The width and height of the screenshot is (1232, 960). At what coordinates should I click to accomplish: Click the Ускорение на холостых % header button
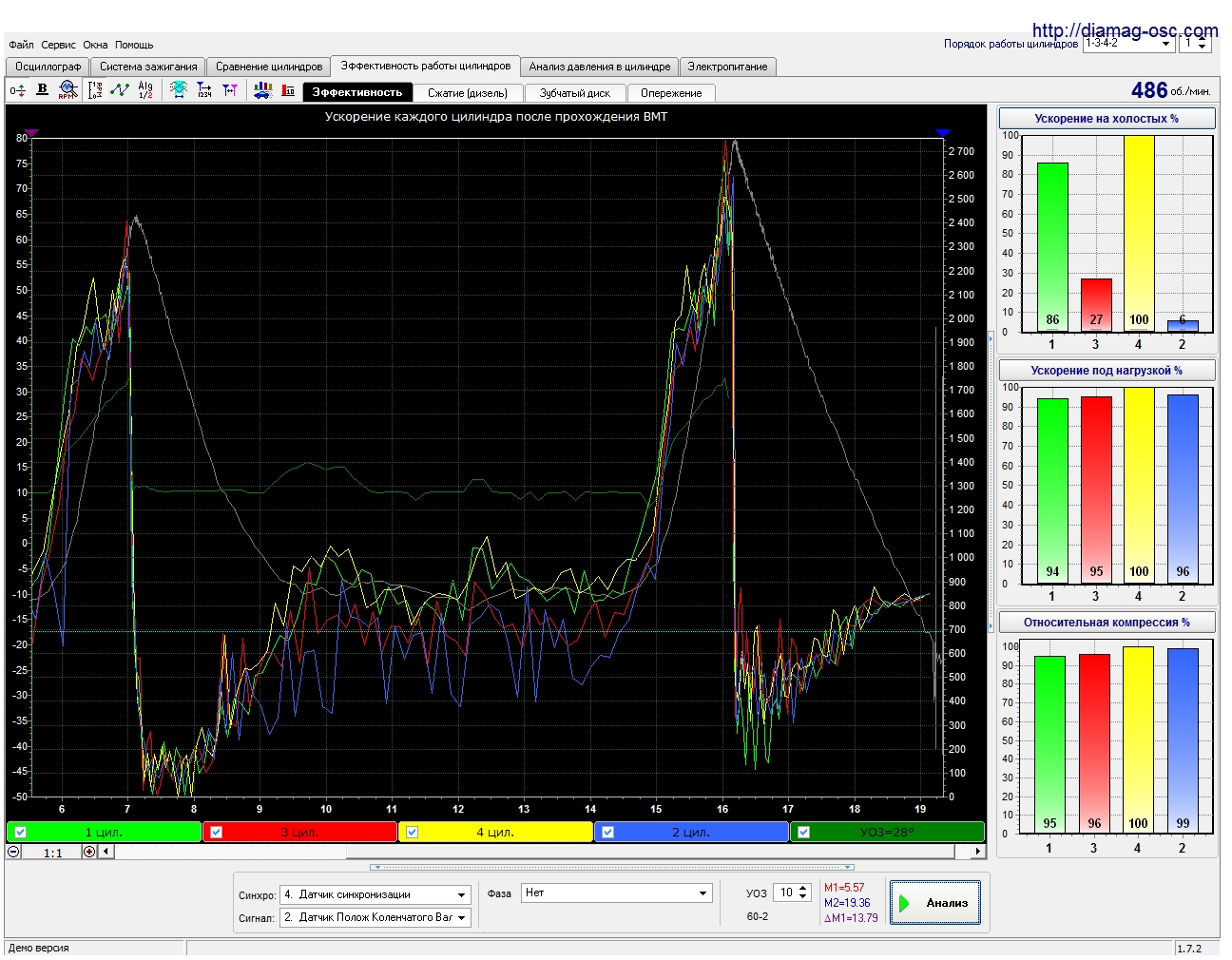(1107, 119)
